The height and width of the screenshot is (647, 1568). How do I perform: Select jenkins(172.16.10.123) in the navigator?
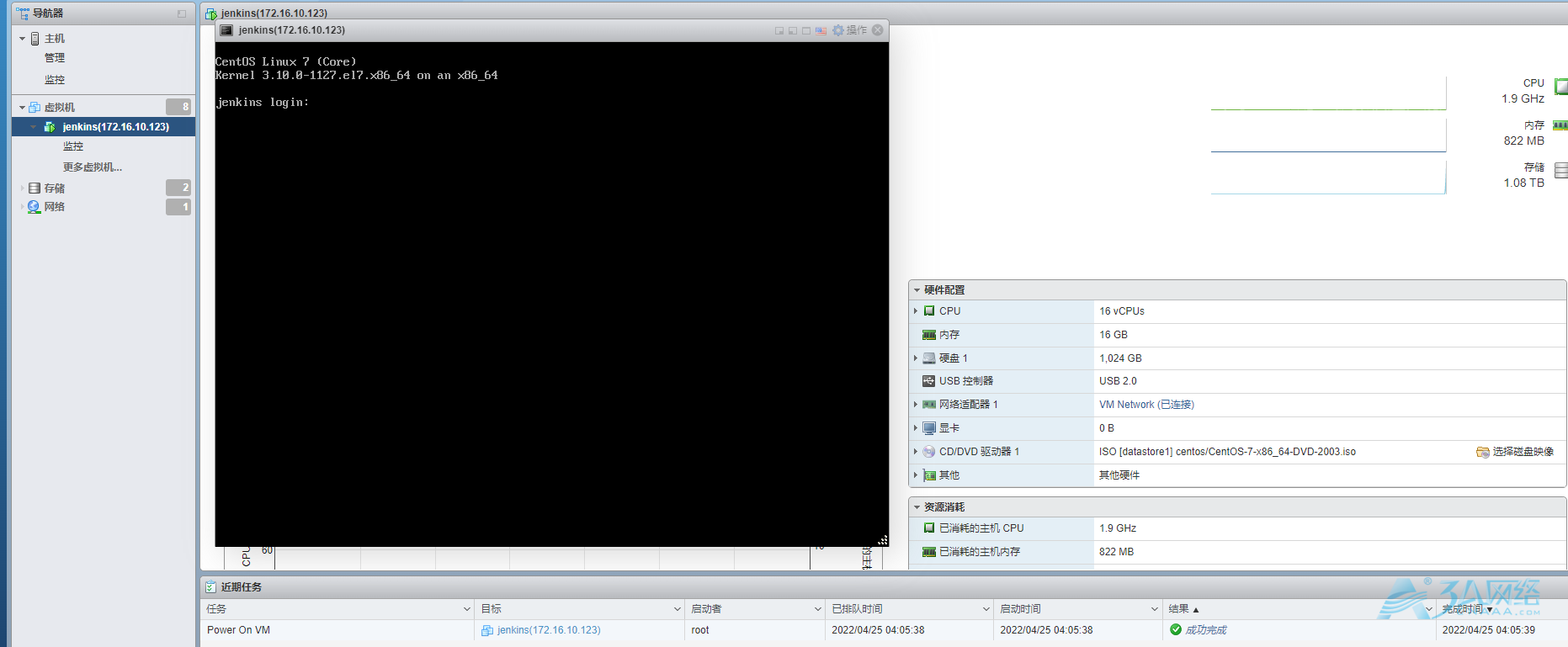pyautogui.click(x=104, y=127)
